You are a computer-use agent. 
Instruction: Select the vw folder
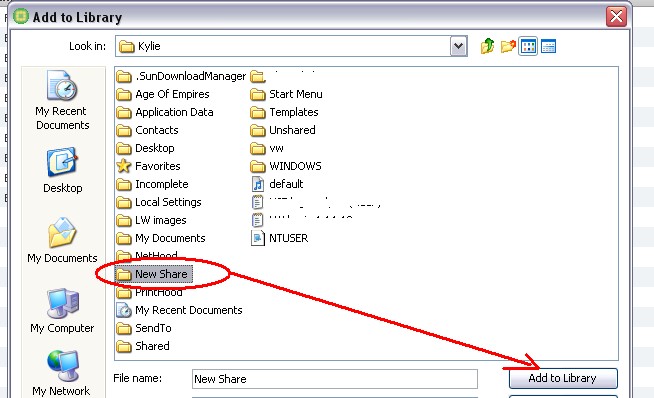(267, 148)
